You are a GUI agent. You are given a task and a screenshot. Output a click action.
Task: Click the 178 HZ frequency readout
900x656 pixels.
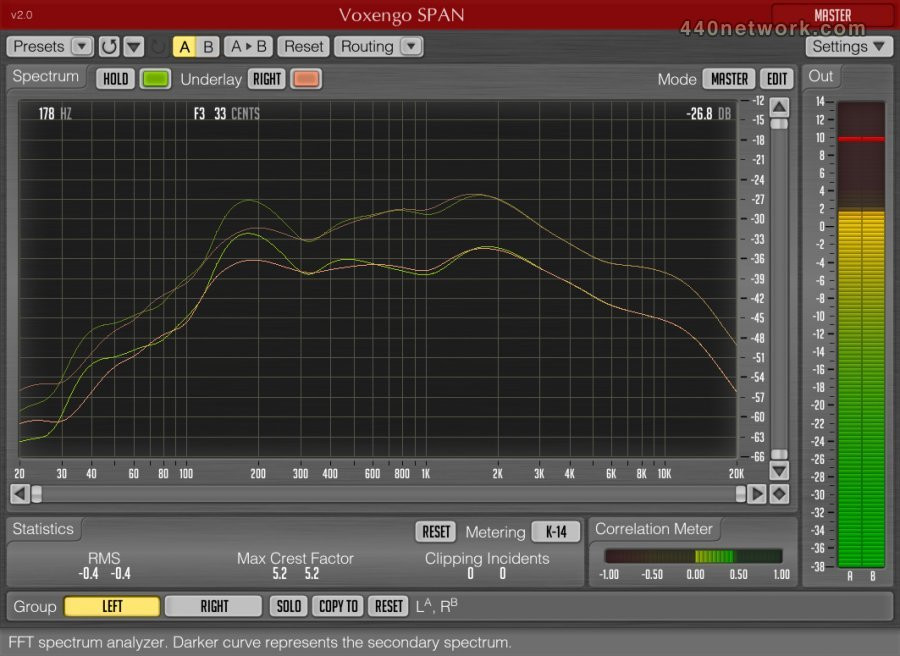pos(55,114)
